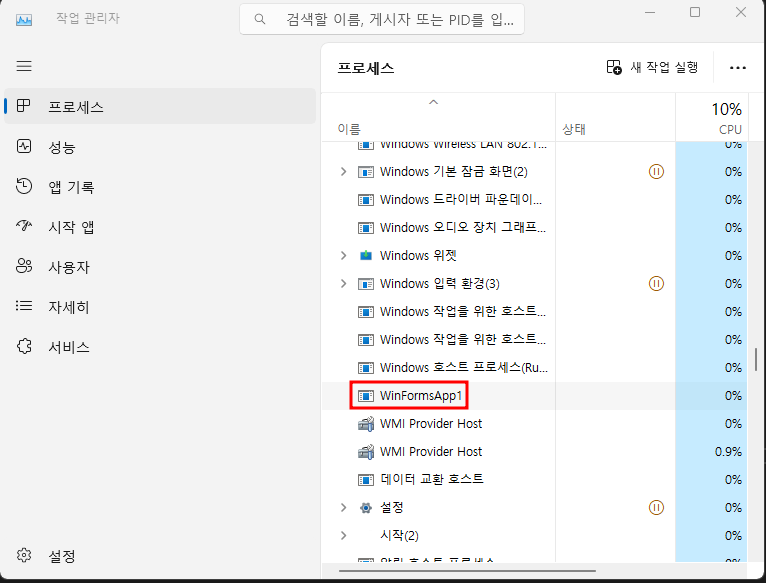Select the WinFormsApp1 process

tap(534, 395)
